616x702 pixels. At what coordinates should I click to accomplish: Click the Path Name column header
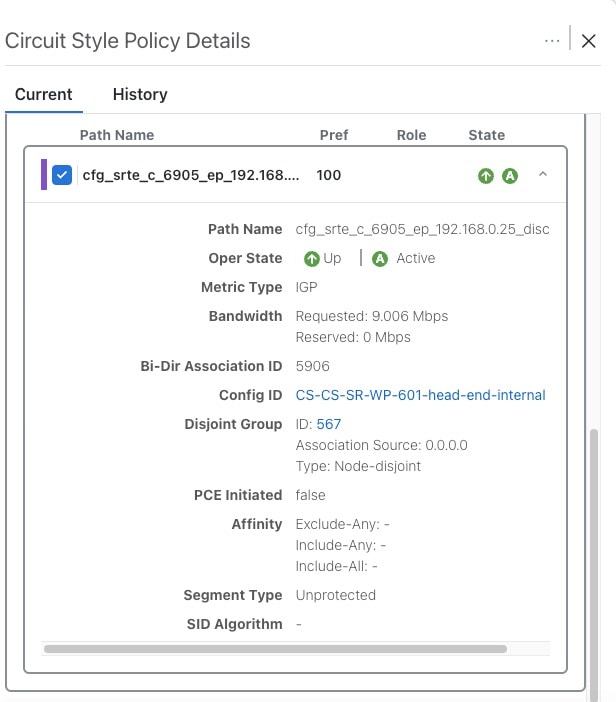(x=117, y=135)
